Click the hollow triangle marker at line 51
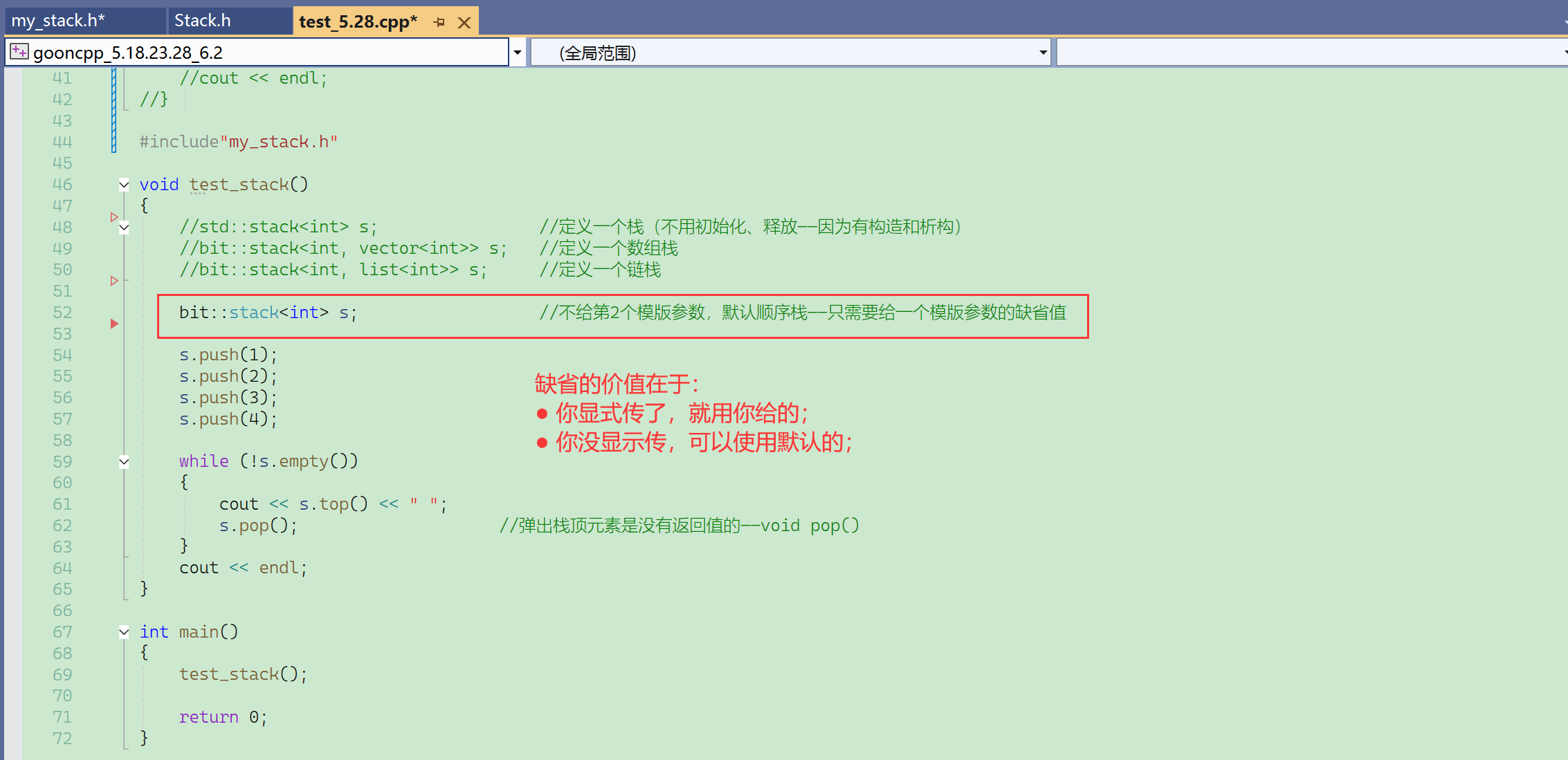This screenshot has height=760, width=1568. (114, 281)
